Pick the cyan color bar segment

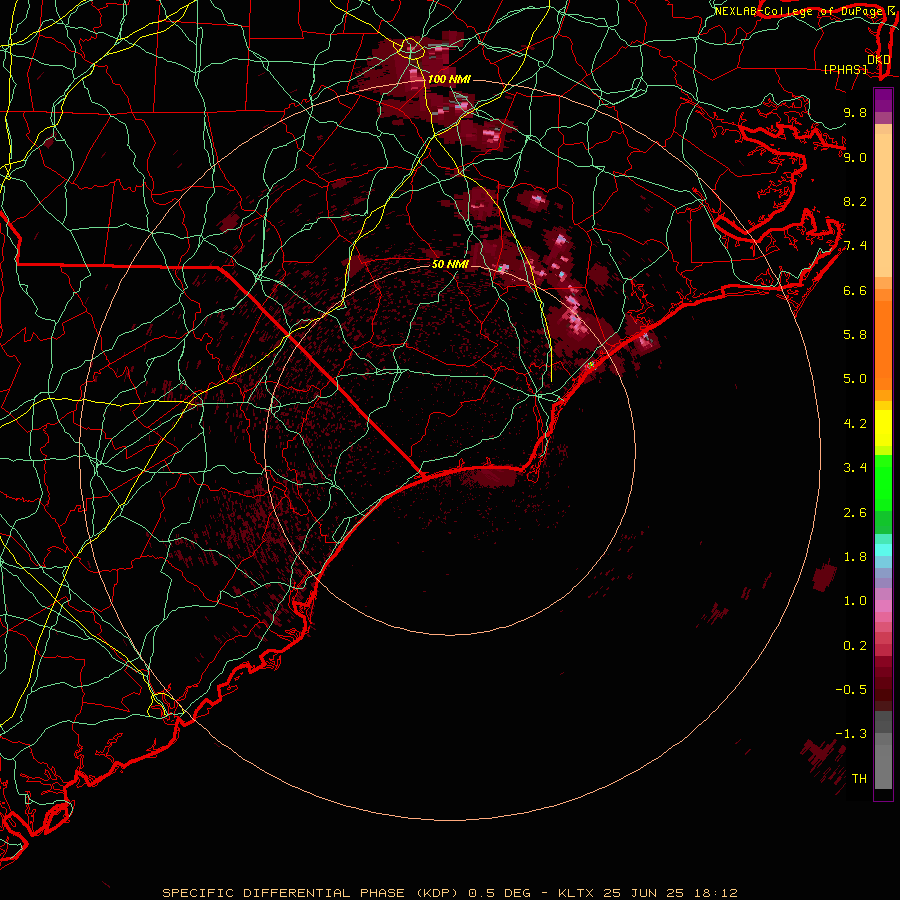(x=883, y=550)
